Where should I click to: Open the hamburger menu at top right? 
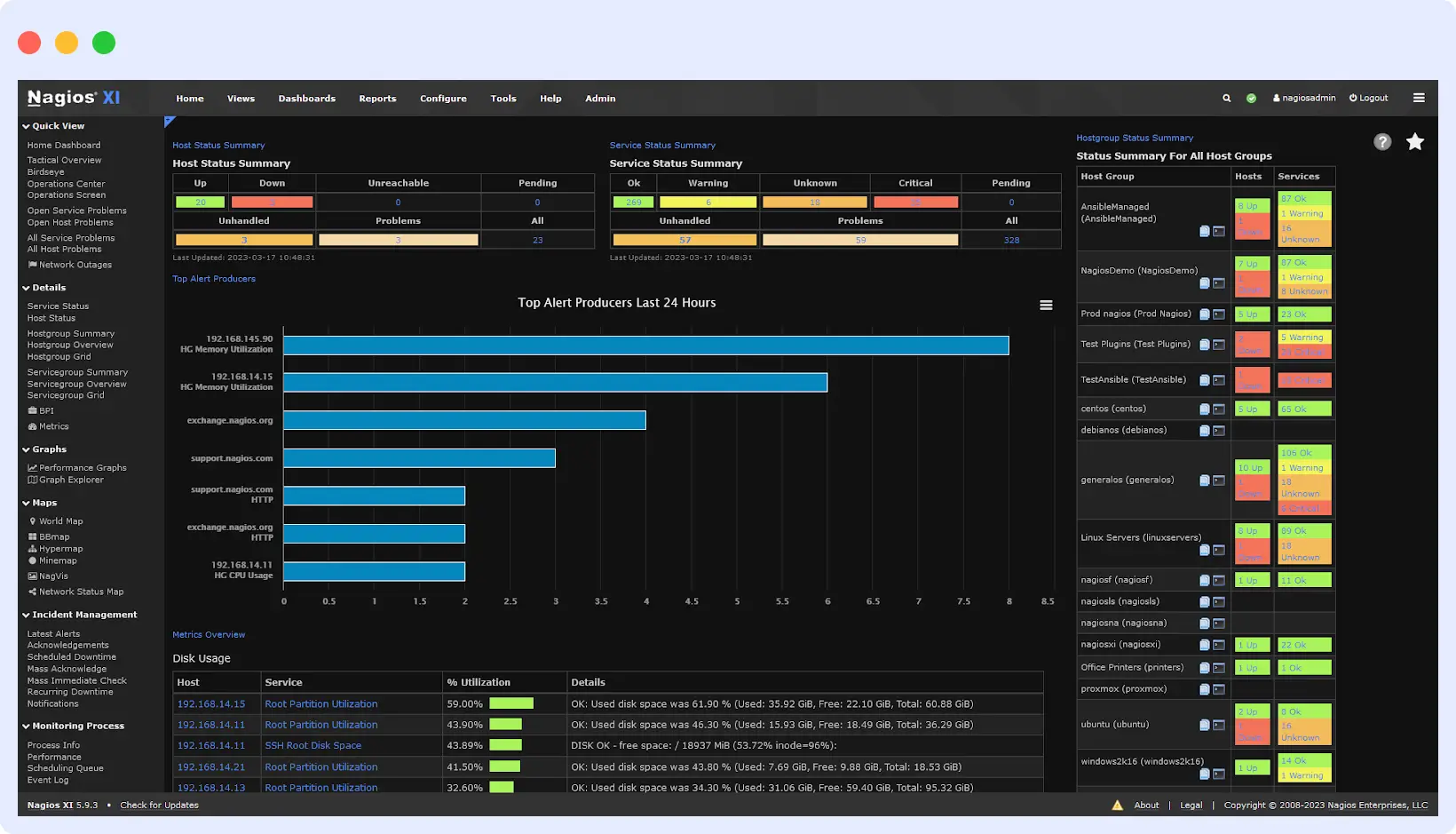coord(1419,98)
